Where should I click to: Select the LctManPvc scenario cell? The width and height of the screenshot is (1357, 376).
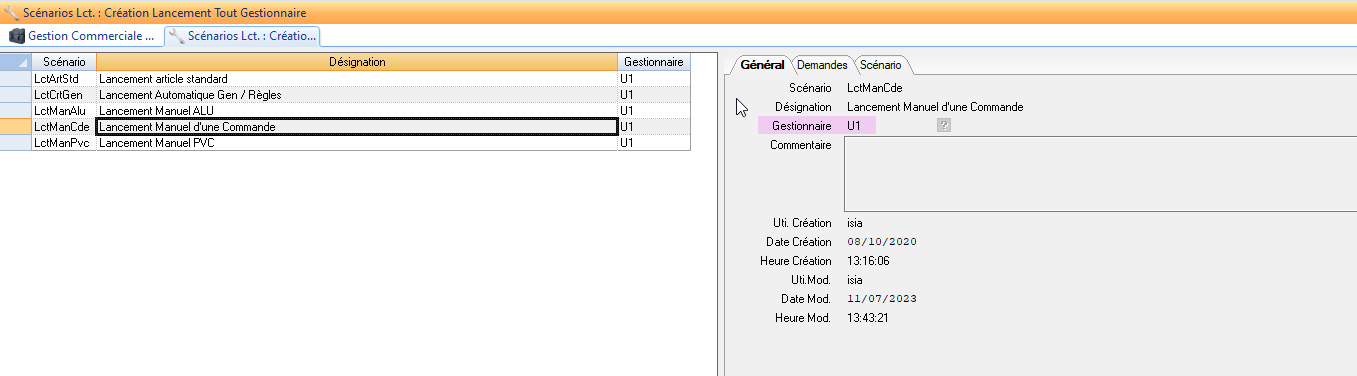pyautogui.click(x=63, y=143)
